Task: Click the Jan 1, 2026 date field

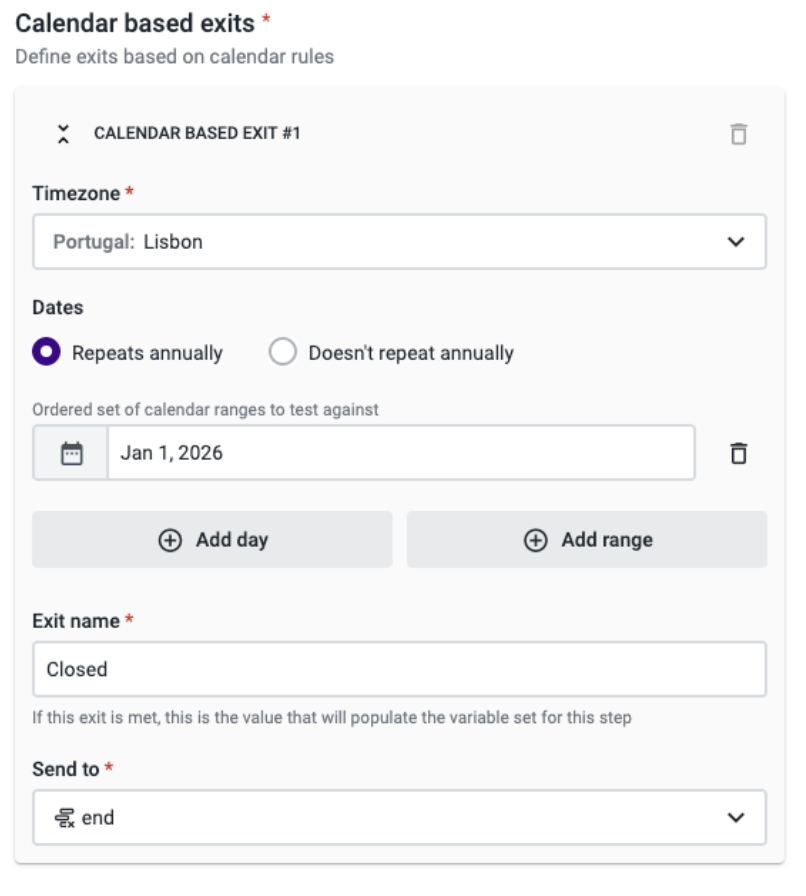Action: tap(400, 453)
